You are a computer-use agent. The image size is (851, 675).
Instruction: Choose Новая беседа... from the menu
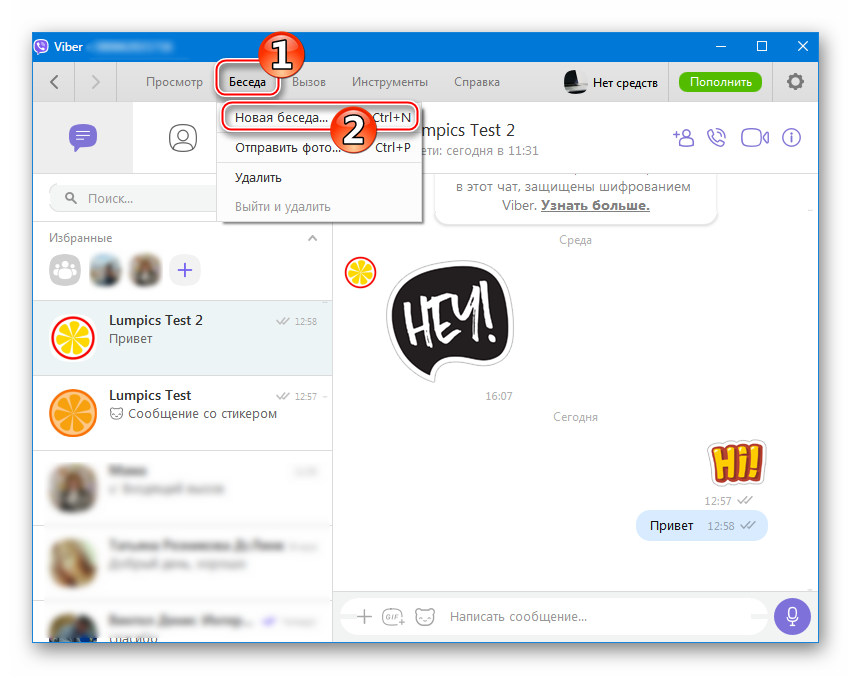[x=320, y=117]
